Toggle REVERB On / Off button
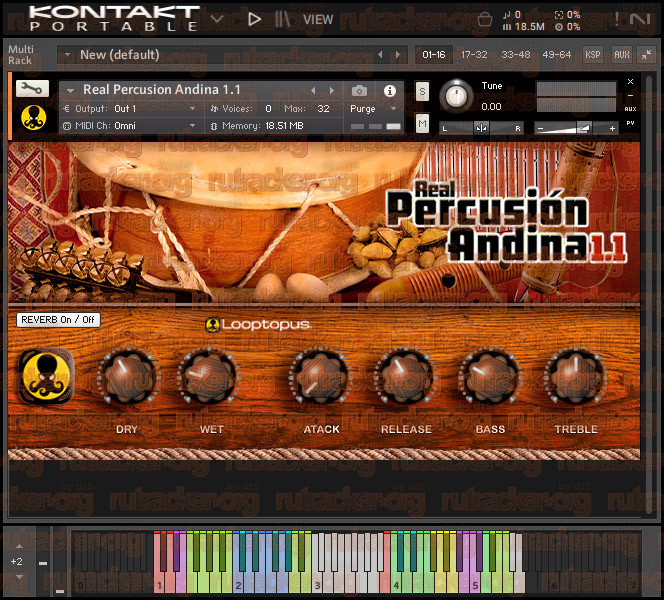Viewport: 664px width, 600px height. point(58,320)
